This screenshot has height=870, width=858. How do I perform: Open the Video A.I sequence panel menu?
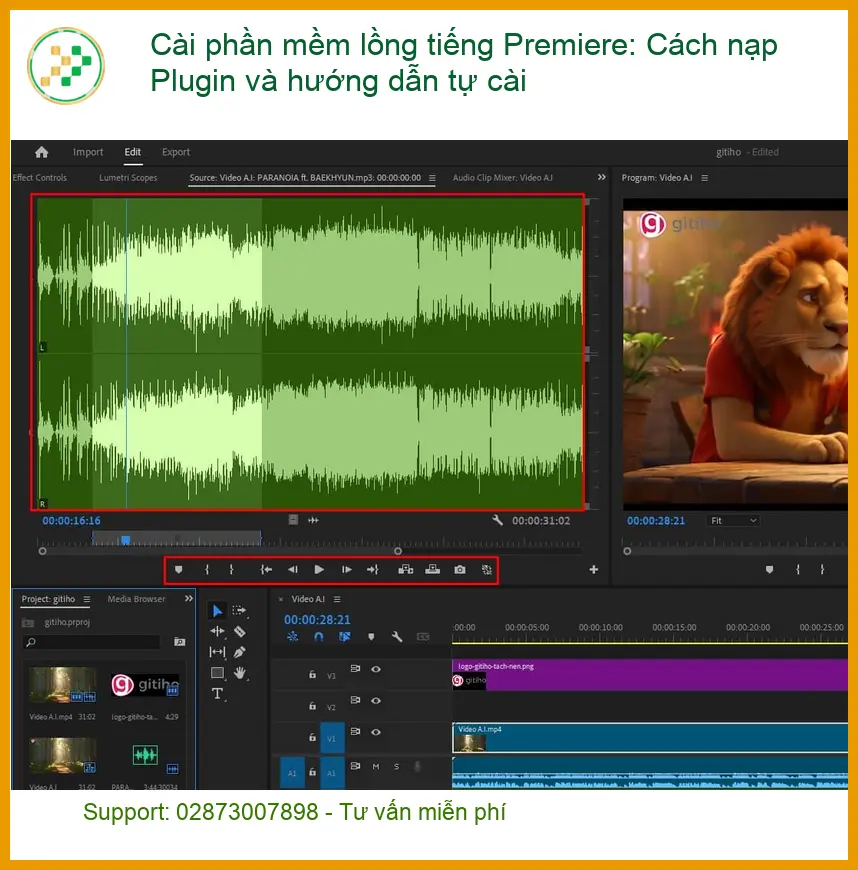(x=337, y=599)
